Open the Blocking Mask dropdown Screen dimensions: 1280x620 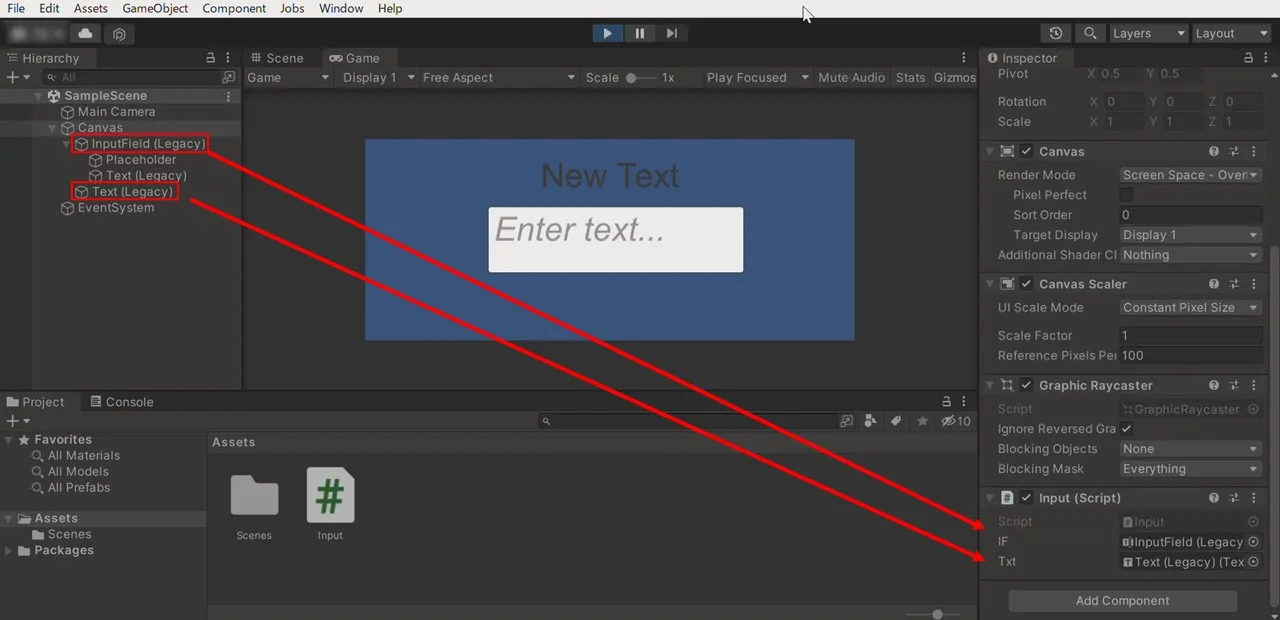pyautogui.click(x=1190, y=469)
